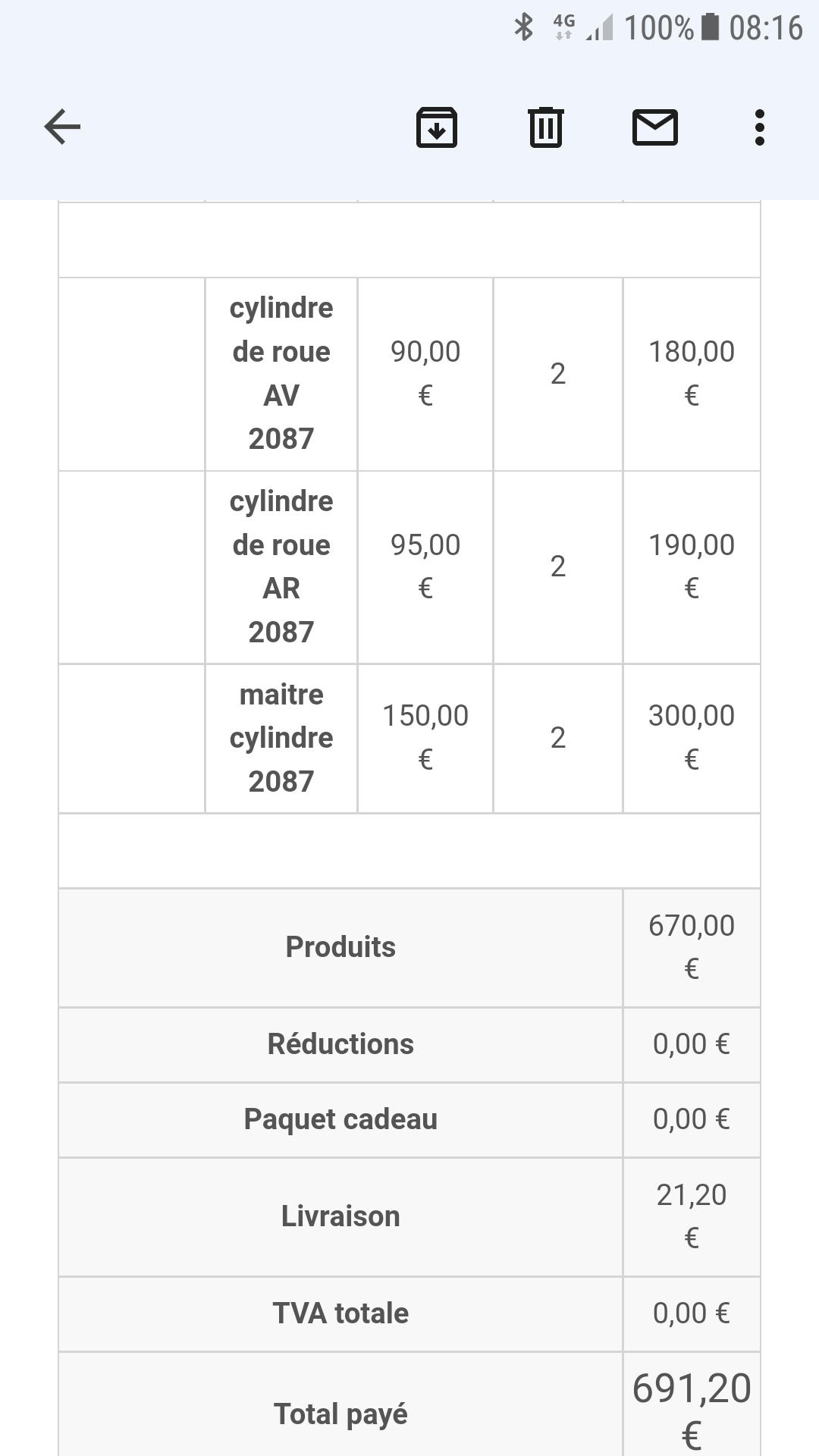The height and width of the screenshot is (1456, 819).
Task: Tap the Produits total 670,00 €
Action: [692, 946]
